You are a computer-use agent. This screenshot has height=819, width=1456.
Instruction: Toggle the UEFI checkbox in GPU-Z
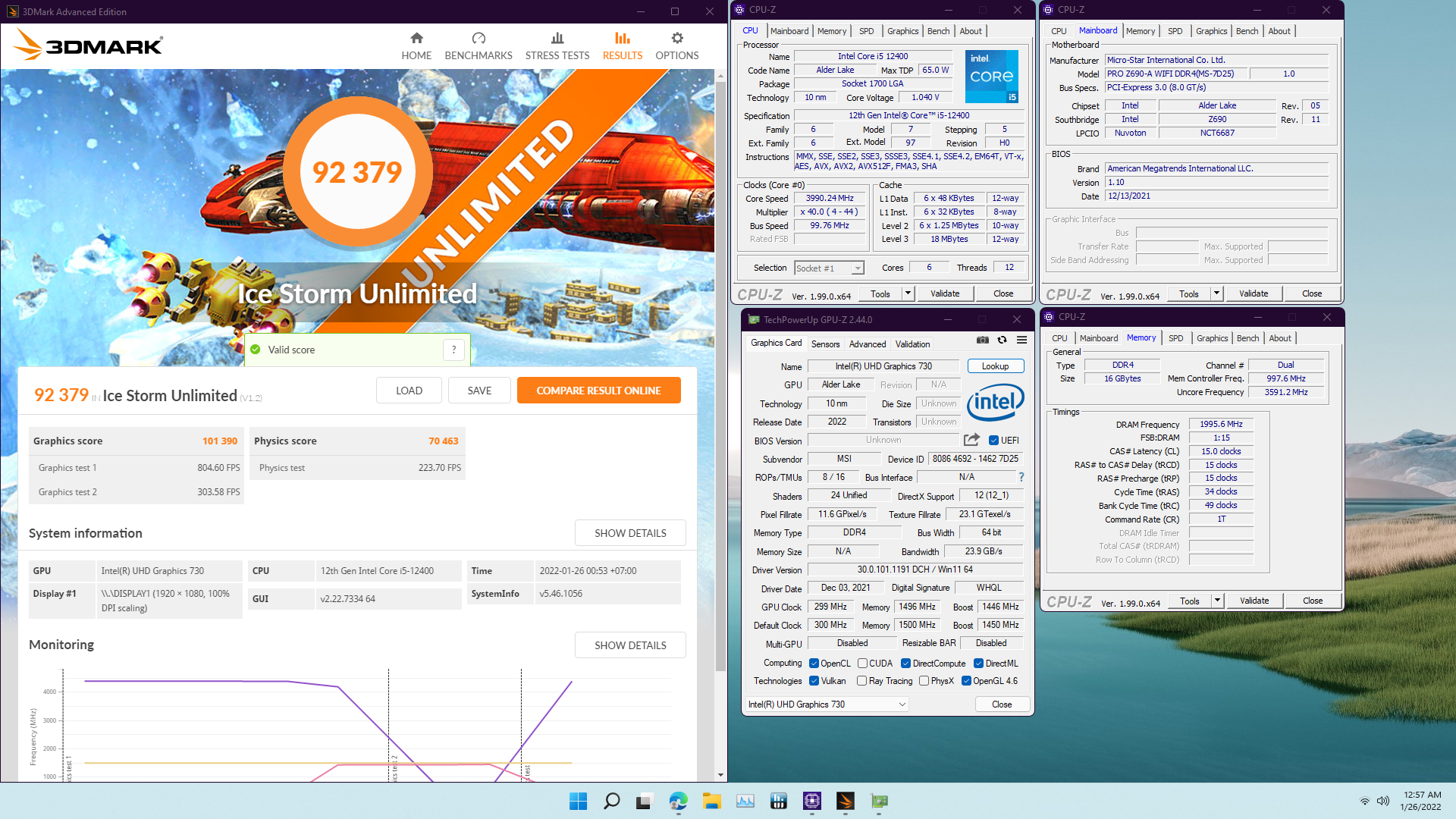point(993,441)
